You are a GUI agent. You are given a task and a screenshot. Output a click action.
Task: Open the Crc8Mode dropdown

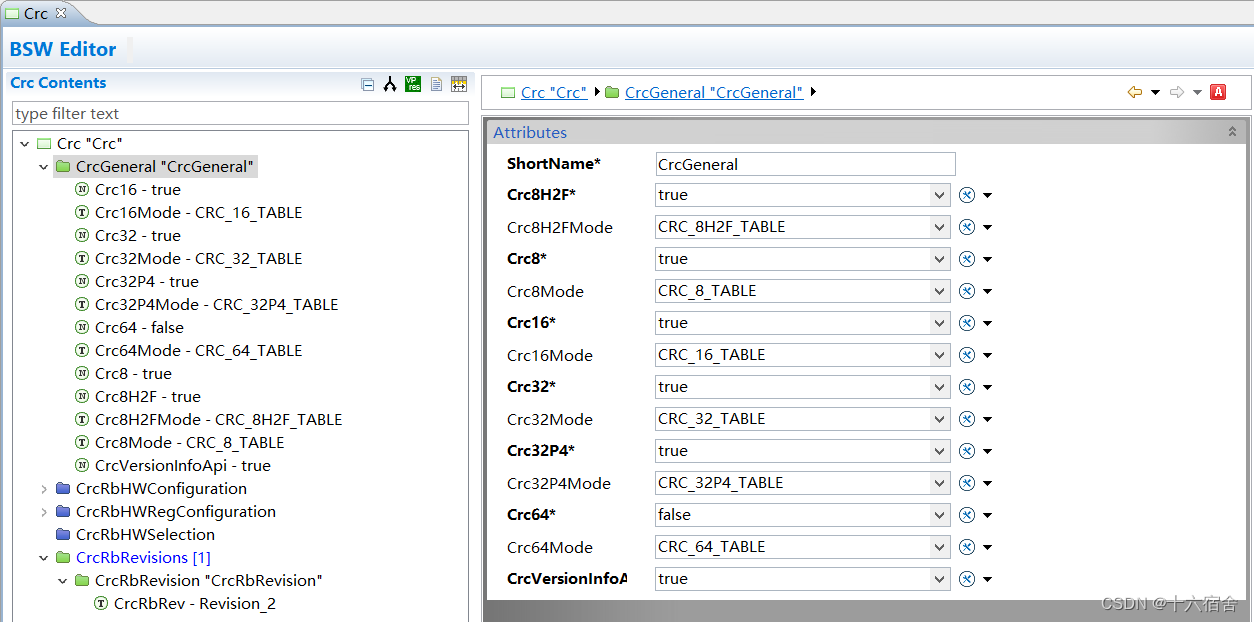coord(939,291)
